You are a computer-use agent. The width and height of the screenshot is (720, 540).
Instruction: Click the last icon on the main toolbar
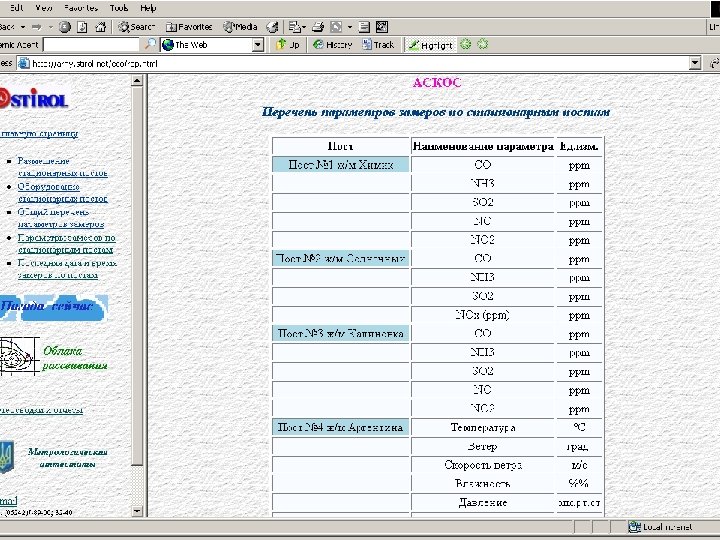coord(382,27)
